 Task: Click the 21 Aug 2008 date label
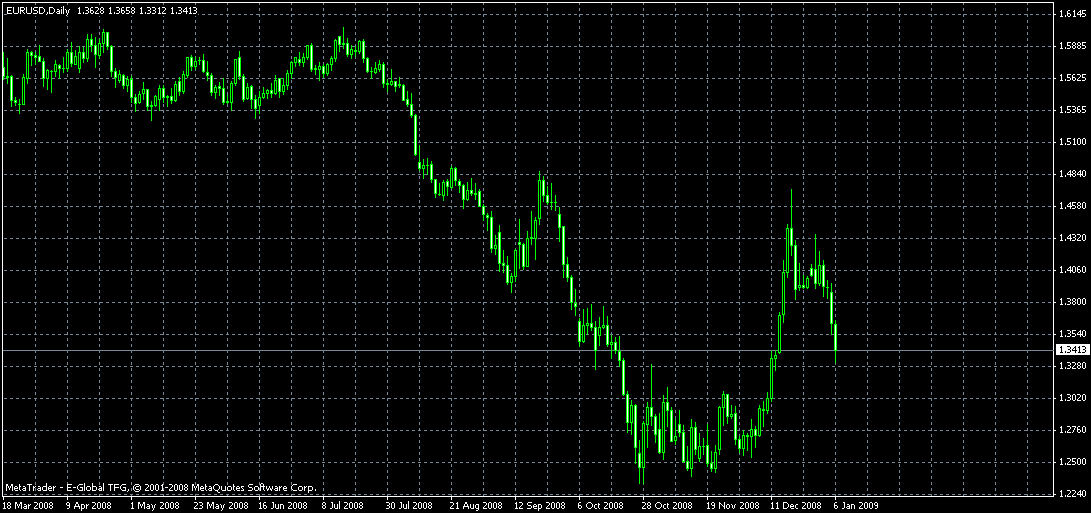pos(476,506)
